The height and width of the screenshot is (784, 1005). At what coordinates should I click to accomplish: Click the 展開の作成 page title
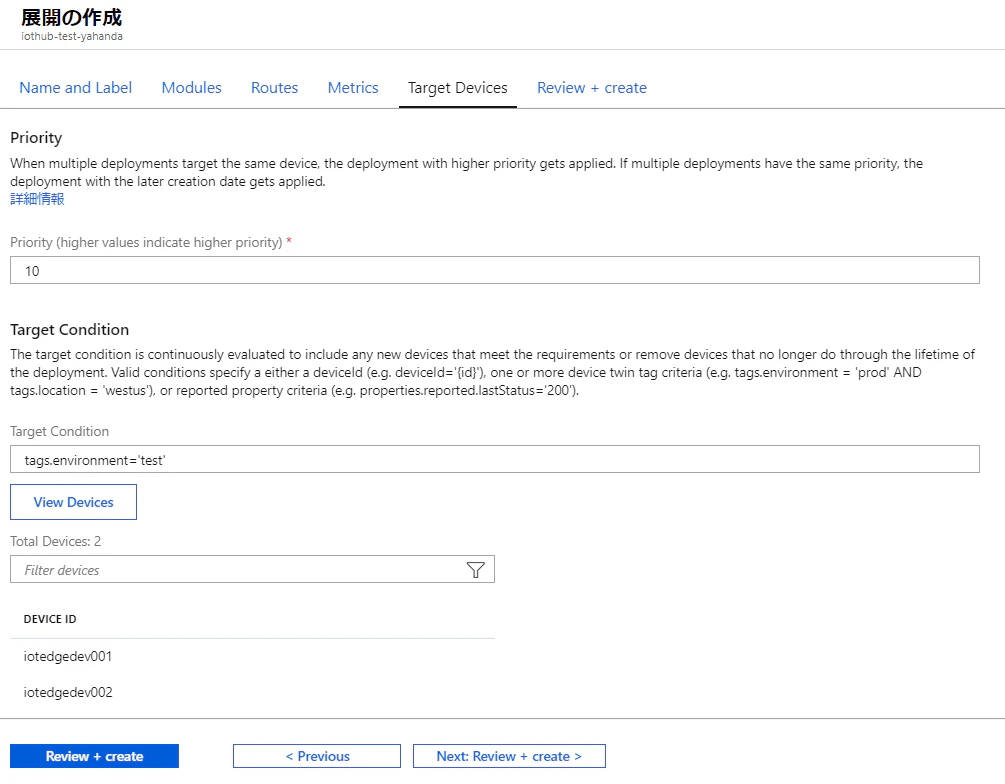pyautogui.click(x=71, y=17)
